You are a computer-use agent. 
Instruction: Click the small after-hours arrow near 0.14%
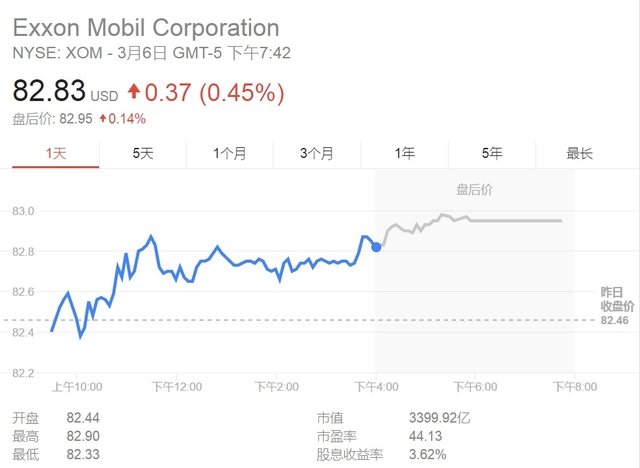pos(102,119)
